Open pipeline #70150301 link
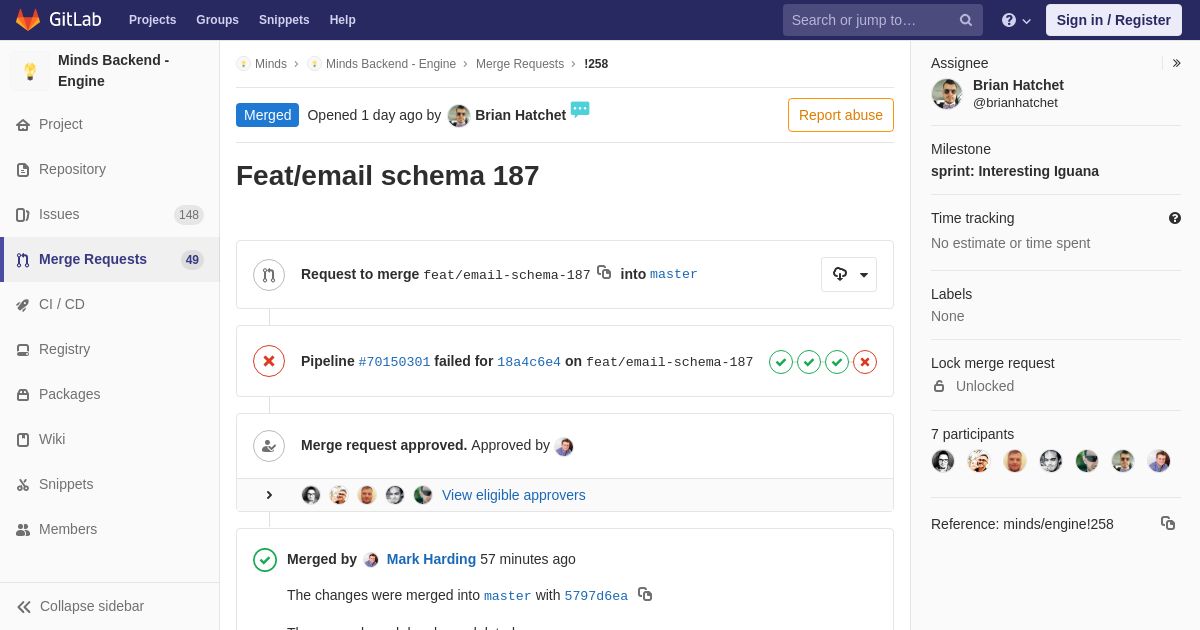 tap(394, 362)
